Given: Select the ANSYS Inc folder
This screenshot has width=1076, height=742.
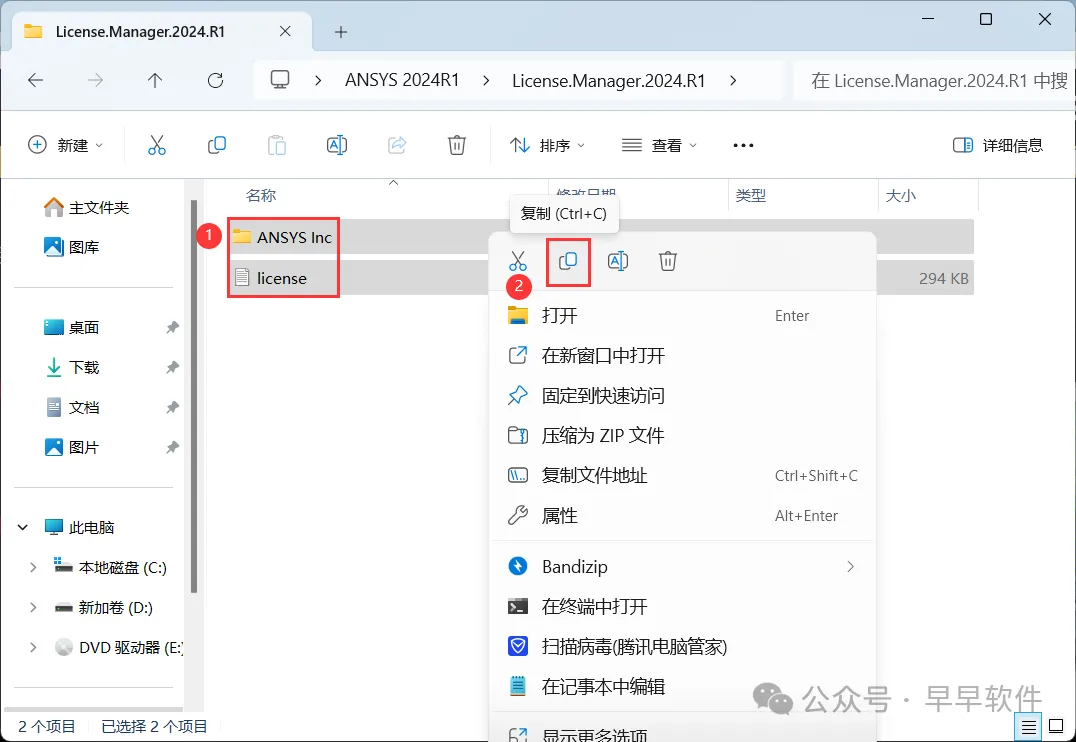Looking at the screenshot, I should point(294,237).
